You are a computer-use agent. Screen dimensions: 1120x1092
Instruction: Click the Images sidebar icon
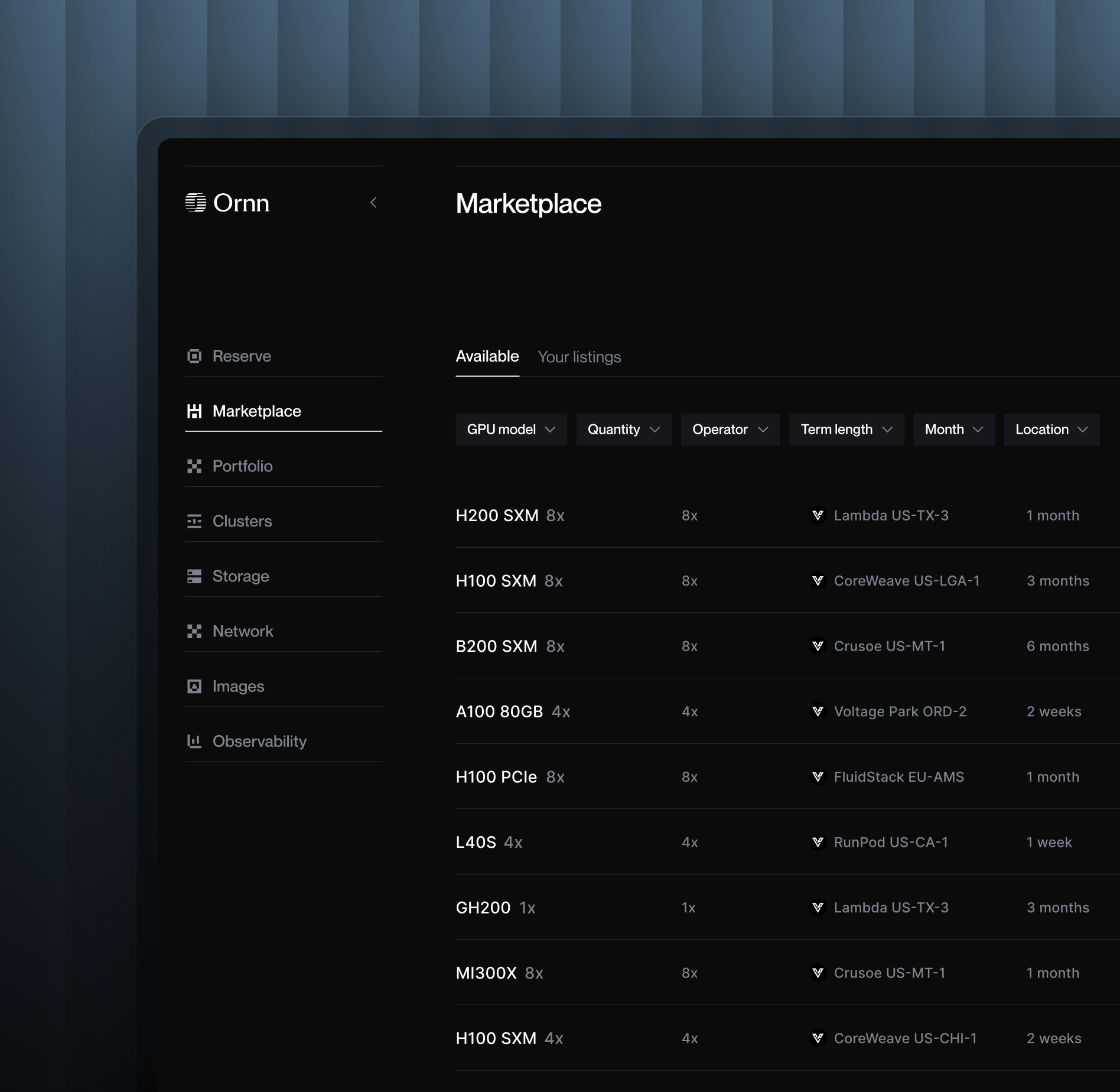pyautogui.click(x=194, y=685)
